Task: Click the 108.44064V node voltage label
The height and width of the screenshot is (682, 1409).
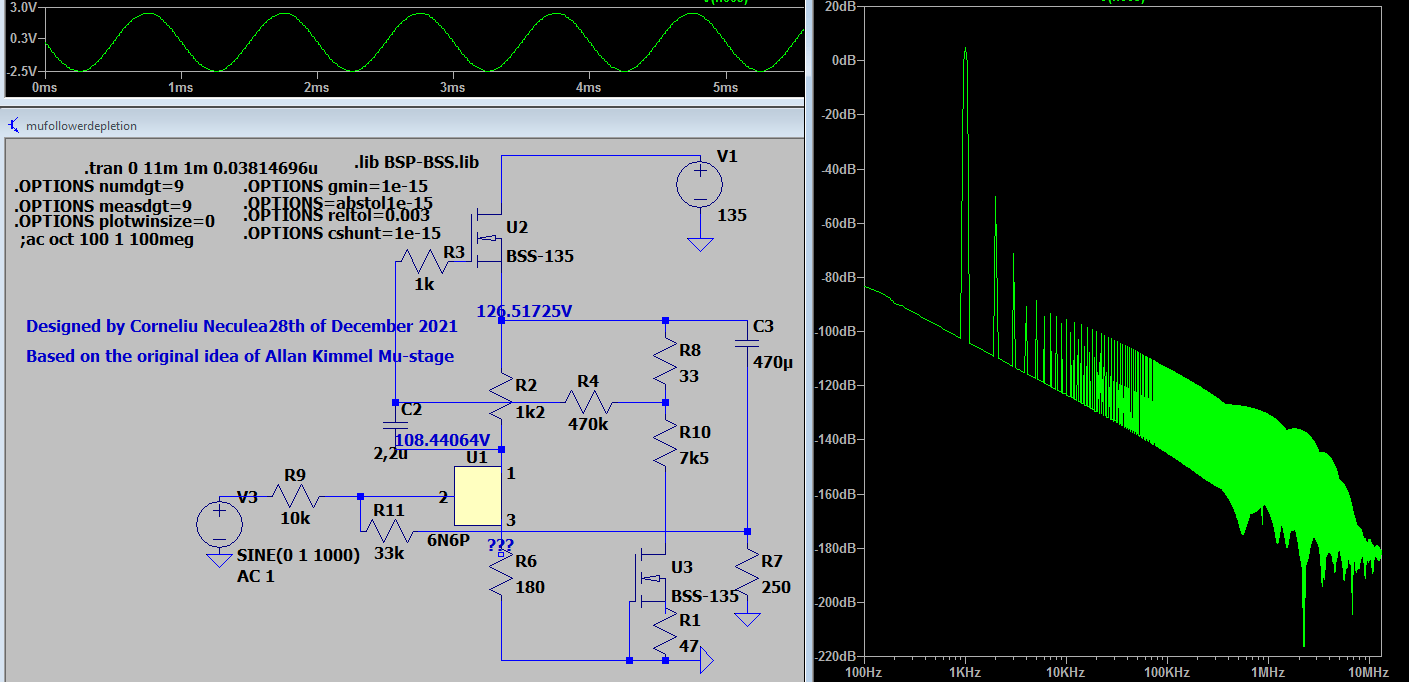Action: 443,440
